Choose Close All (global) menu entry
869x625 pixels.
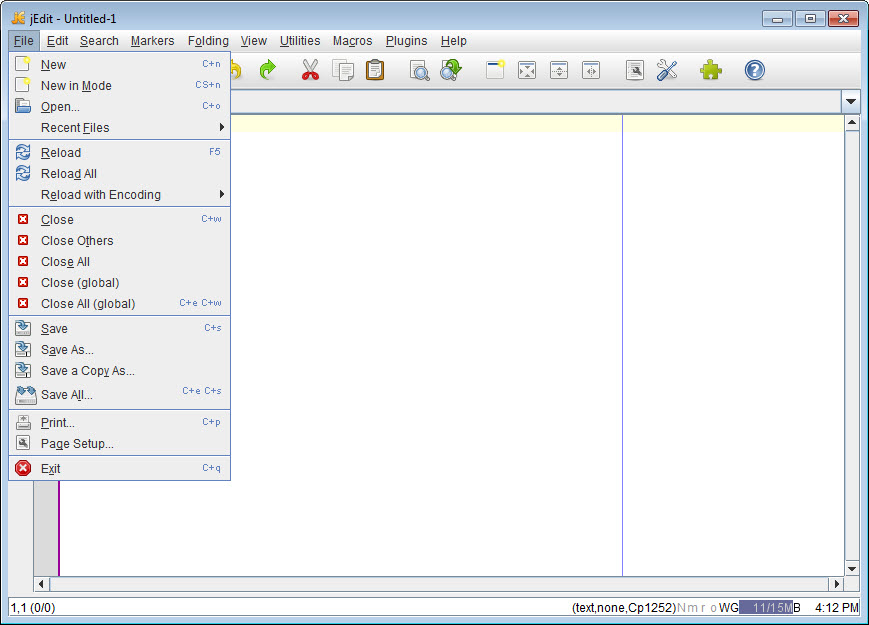tap(120, 304)
